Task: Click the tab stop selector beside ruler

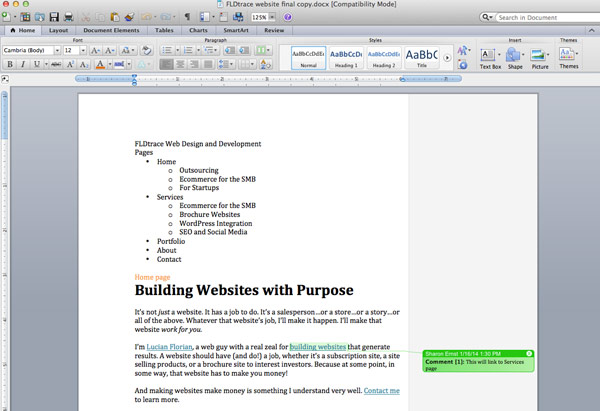Action: (x=5, y=79)
